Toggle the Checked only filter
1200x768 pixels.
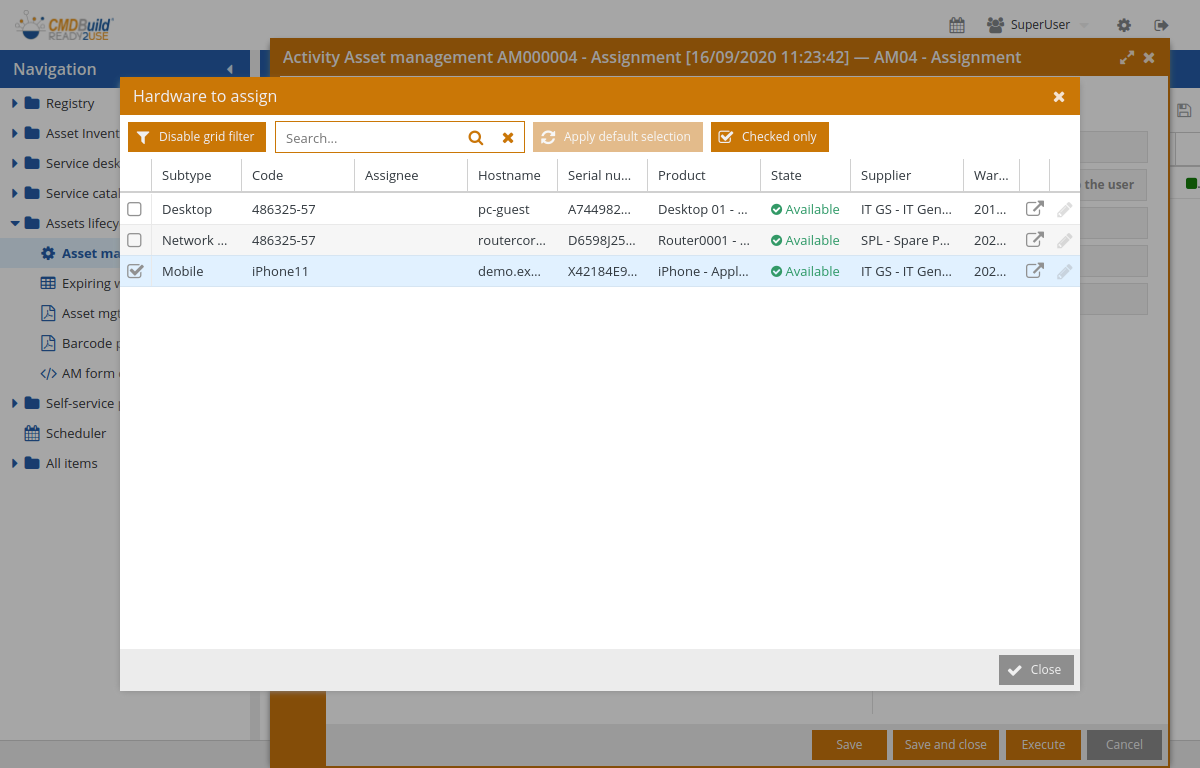[x=769, y=137]
